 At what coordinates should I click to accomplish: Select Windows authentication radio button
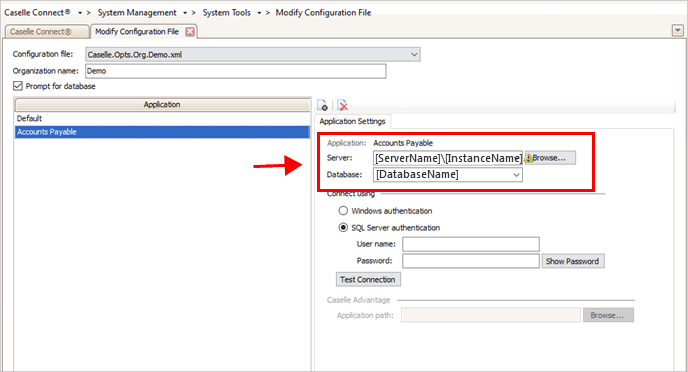click(343, 211)
